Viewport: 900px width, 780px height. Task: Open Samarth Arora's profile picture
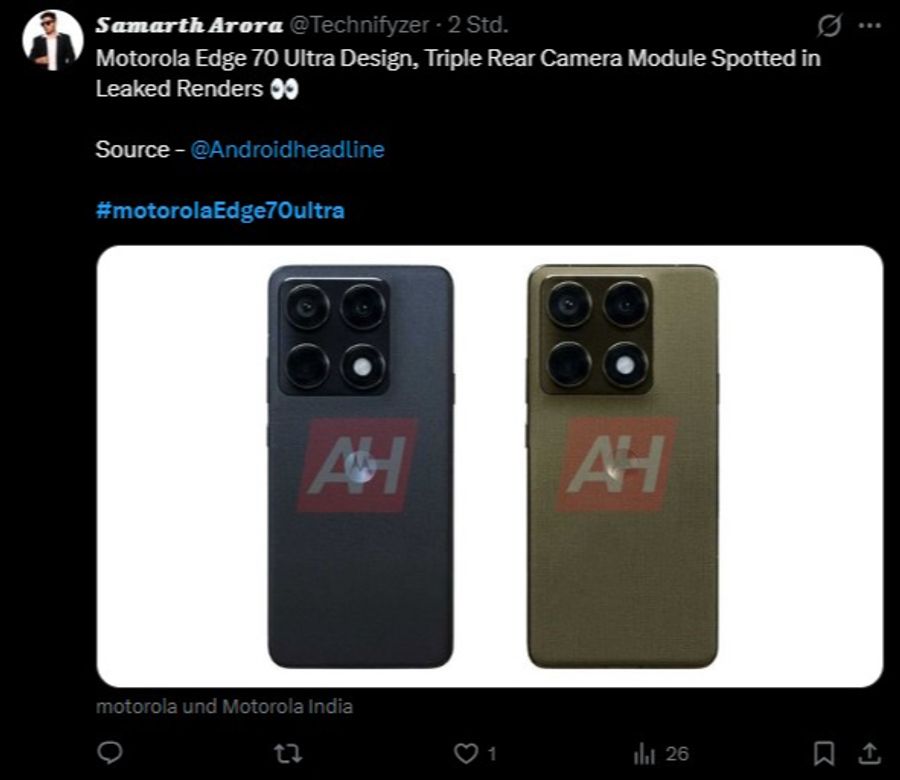[52, 28]
